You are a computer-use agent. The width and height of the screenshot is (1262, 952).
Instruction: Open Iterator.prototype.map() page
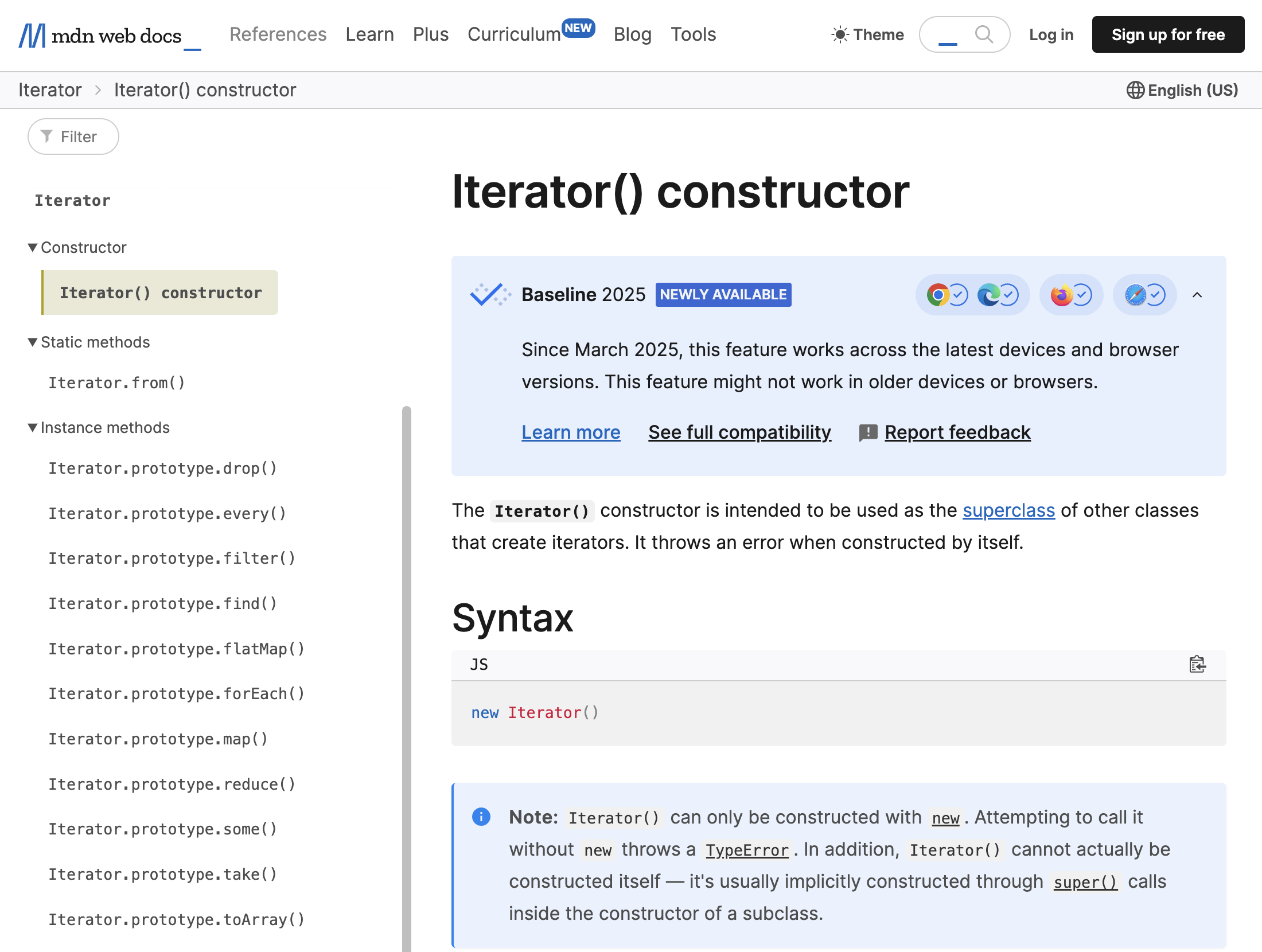158,739
